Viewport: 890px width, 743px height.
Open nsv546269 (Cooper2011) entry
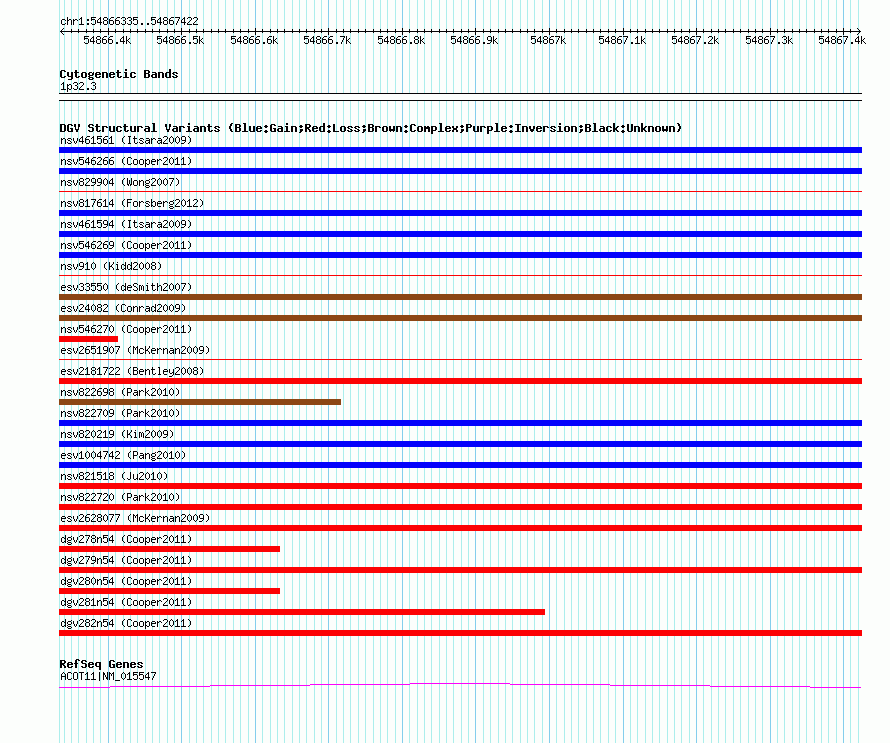click(126, 245)
